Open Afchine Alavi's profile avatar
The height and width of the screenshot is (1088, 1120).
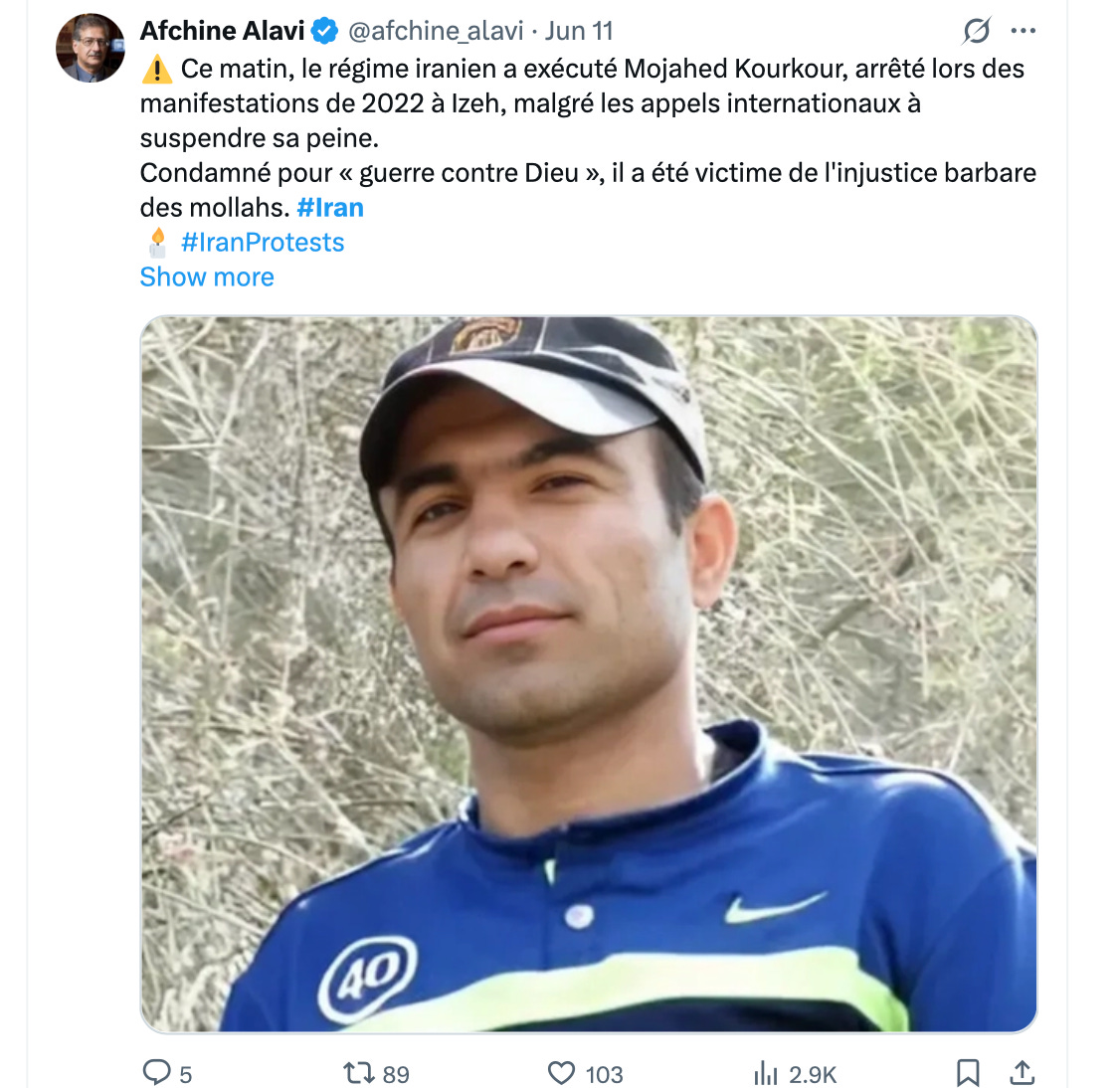tap(90, 48)
